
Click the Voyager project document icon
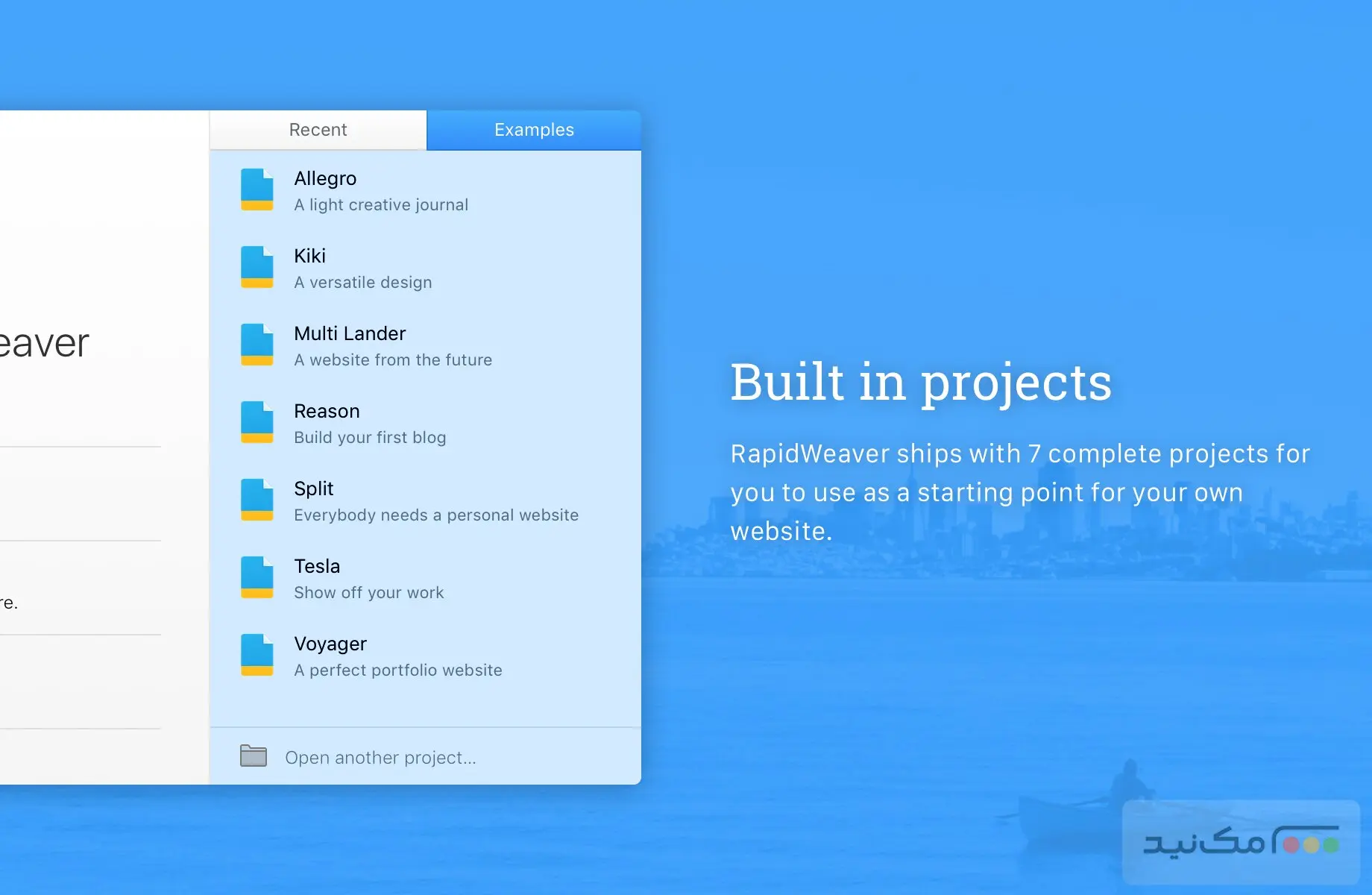click(257, 656)
